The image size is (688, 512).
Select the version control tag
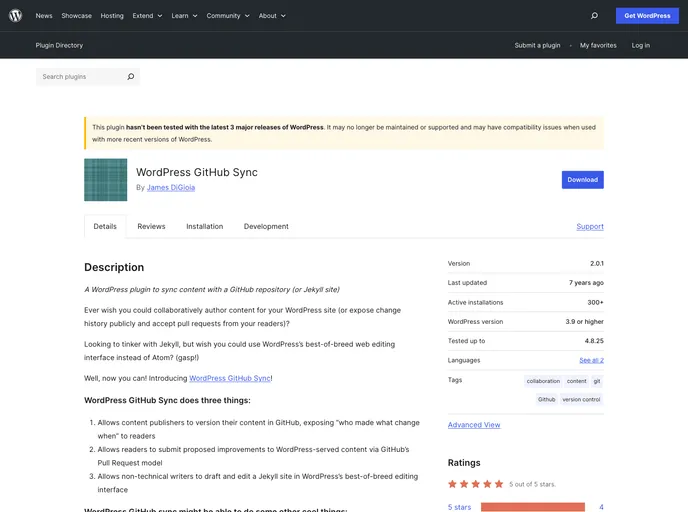click(x=581, y=399)
